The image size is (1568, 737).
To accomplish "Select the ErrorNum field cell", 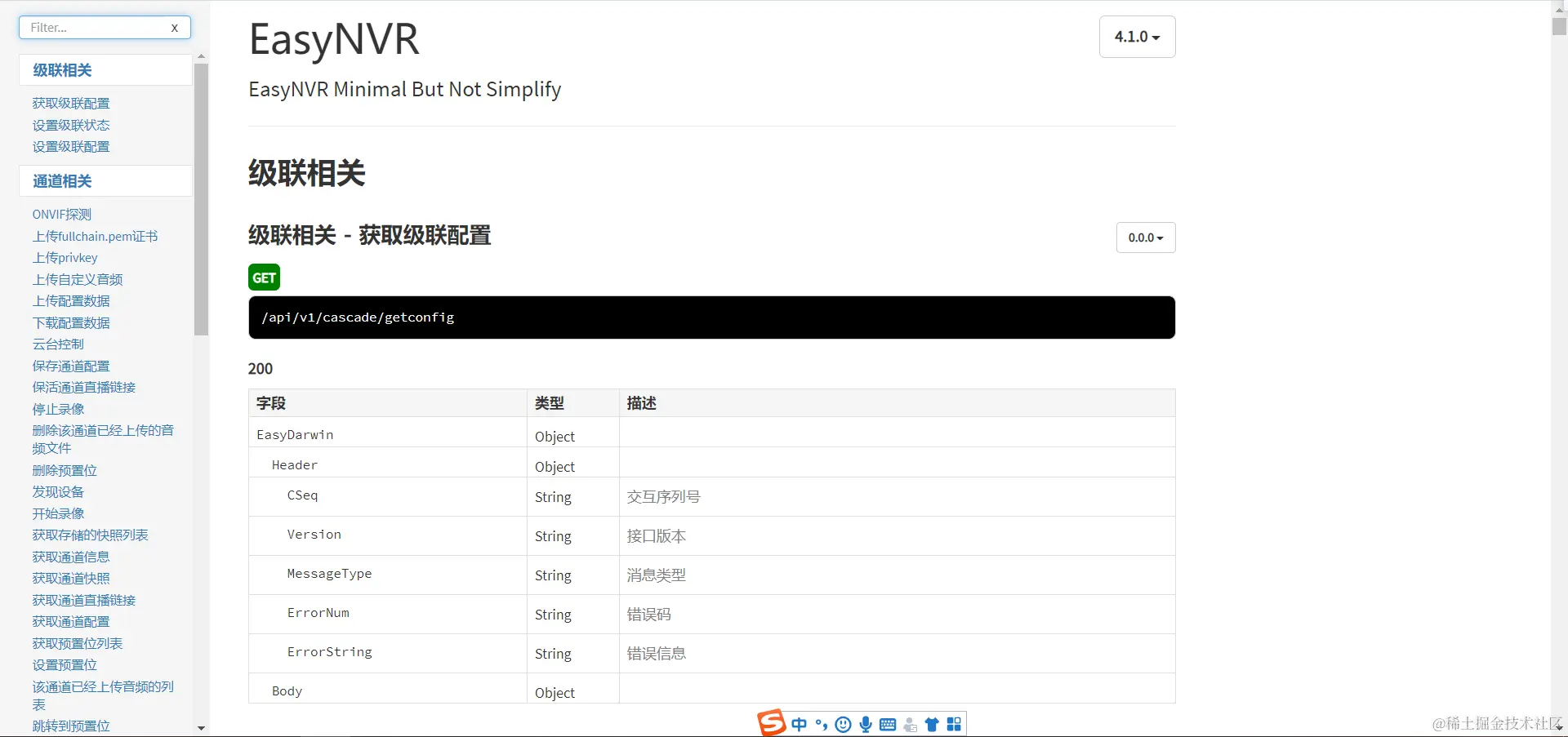I will click(388, 615).
